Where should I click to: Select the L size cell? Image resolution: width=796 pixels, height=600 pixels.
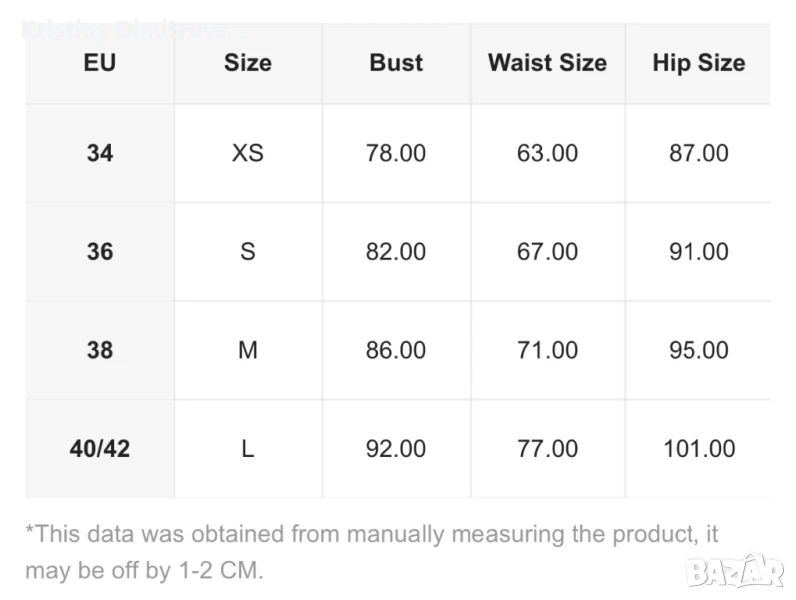coord(248,449)
